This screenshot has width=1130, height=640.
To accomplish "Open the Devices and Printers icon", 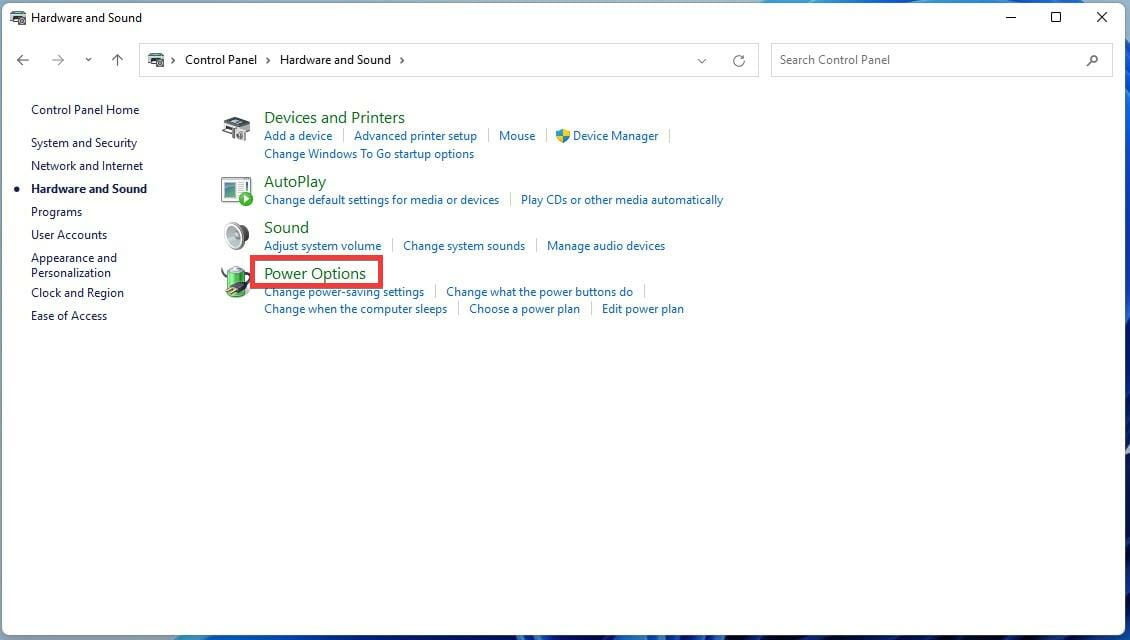I will (236, 128).
